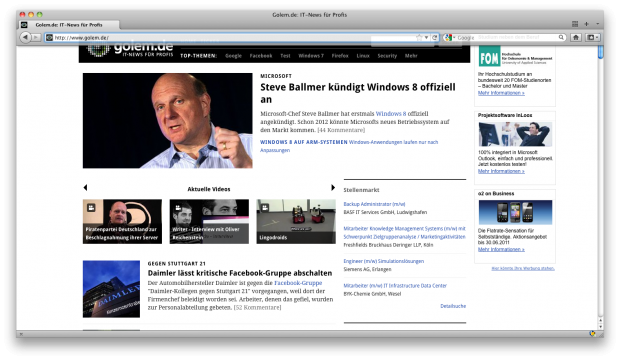Open the Test top theme
620x360 pixels.
[x=285, y=56]
